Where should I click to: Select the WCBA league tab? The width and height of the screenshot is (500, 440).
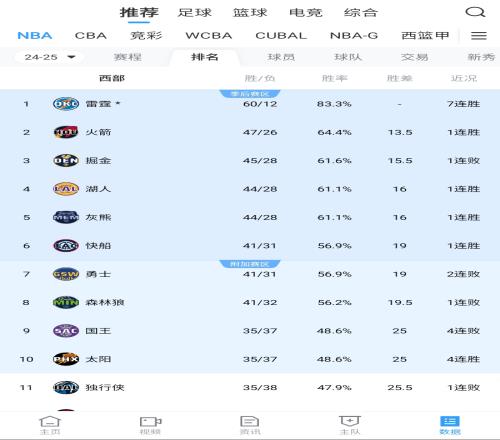(x=209, y=36)
